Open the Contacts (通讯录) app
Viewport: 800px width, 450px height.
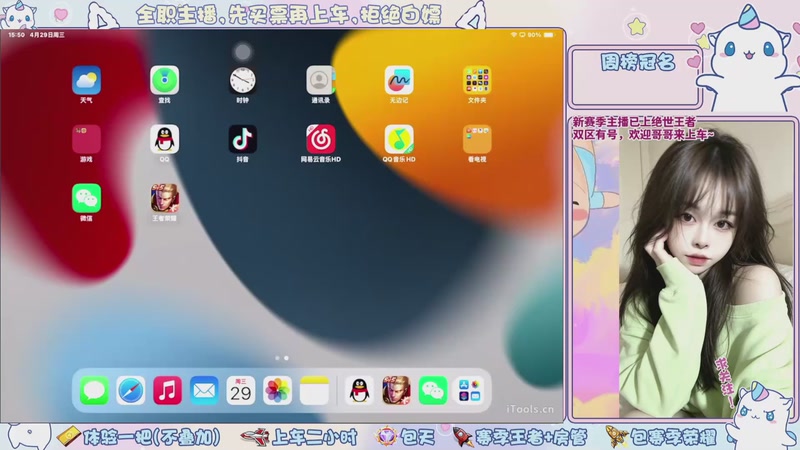320,80
